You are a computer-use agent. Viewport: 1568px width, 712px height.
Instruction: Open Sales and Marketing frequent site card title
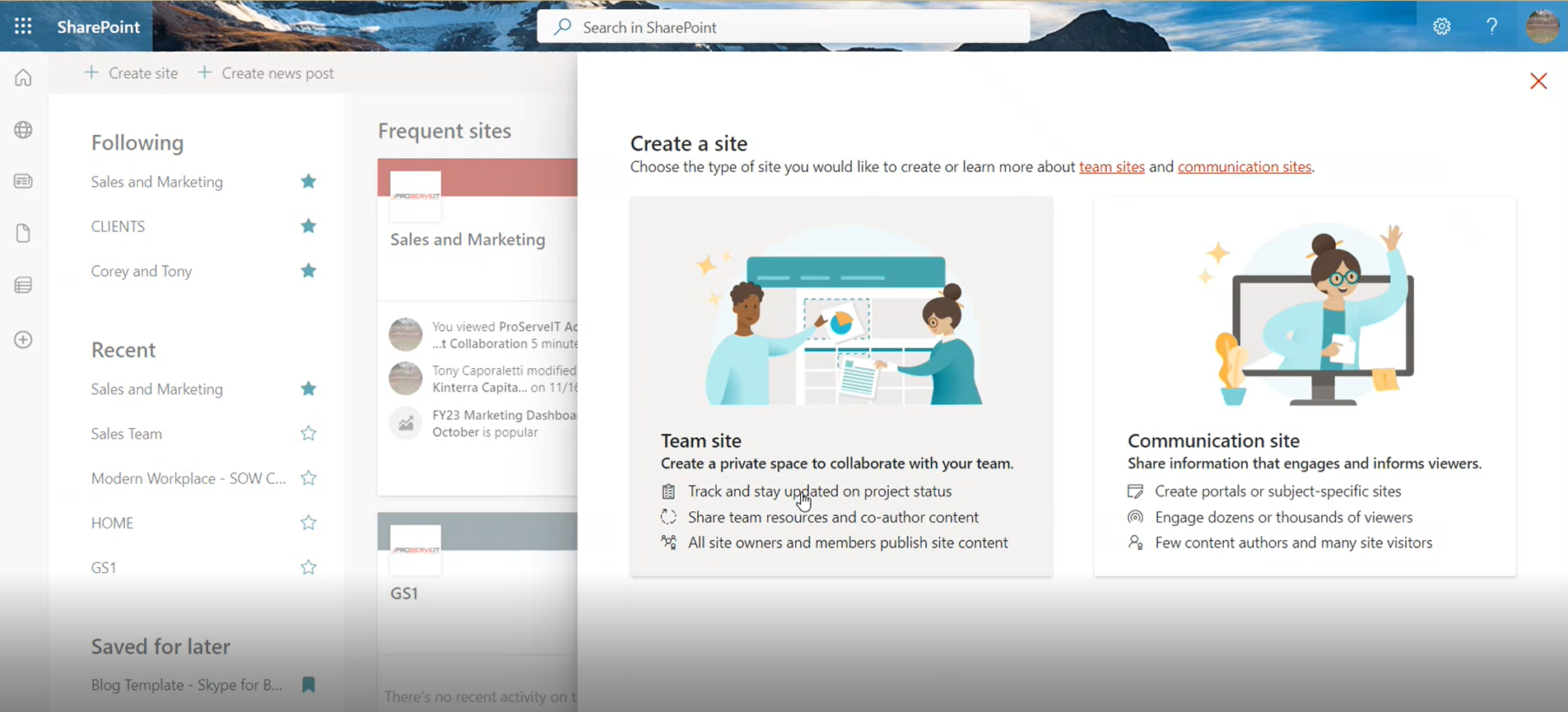pos(468,240)
